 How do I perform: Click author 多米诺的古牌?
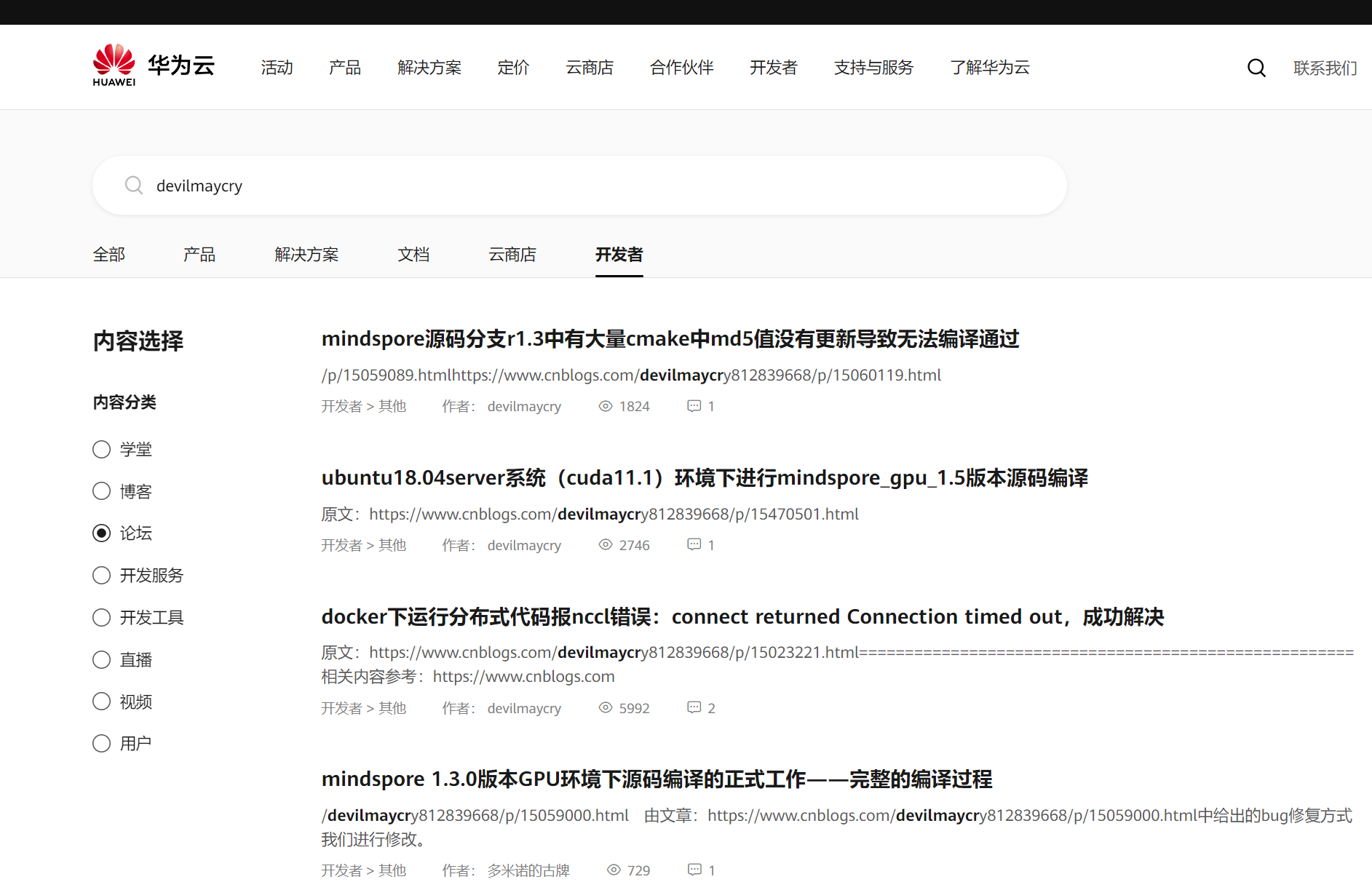[x=528, y=870]
